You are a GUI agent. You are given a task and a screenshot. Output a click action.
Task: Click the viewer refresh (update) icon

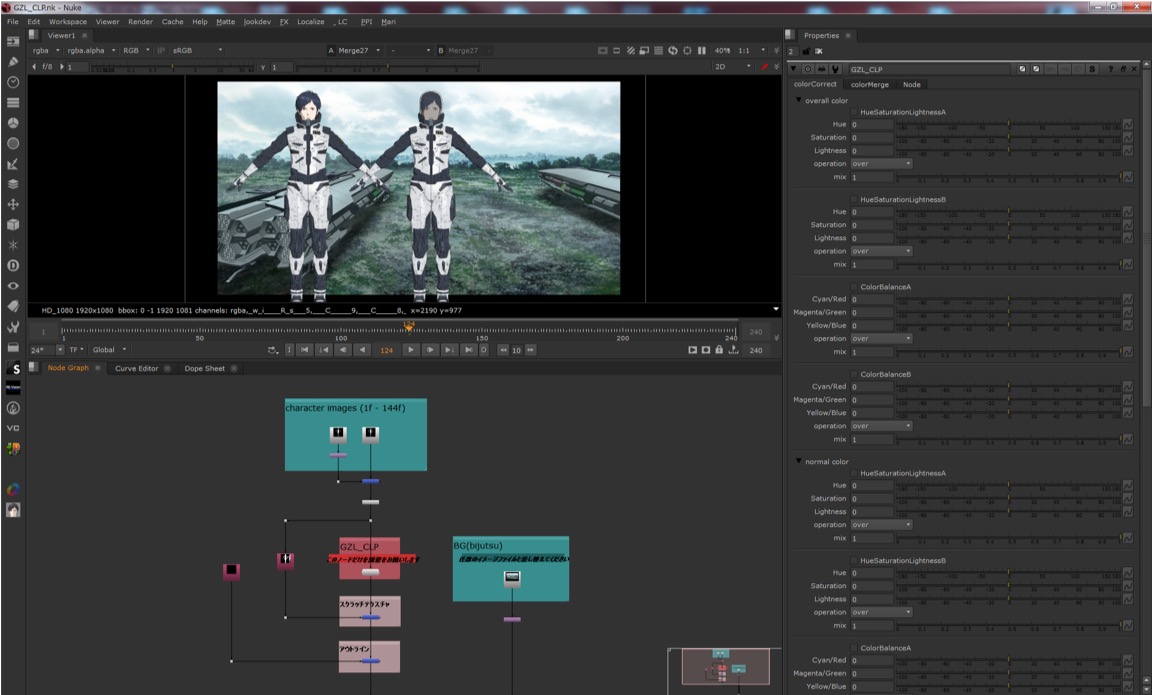672,51
